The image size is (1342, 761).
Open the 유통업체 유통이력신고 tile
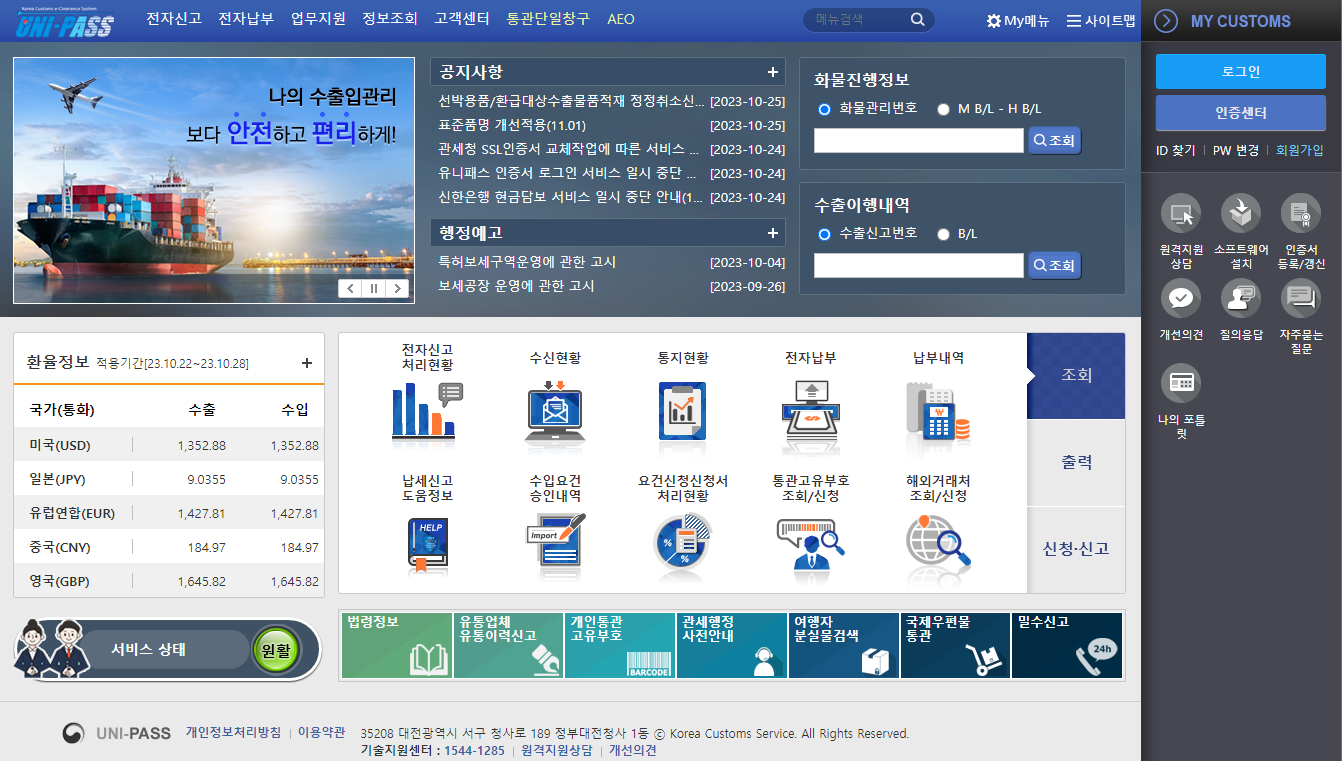tap(509, 645)
